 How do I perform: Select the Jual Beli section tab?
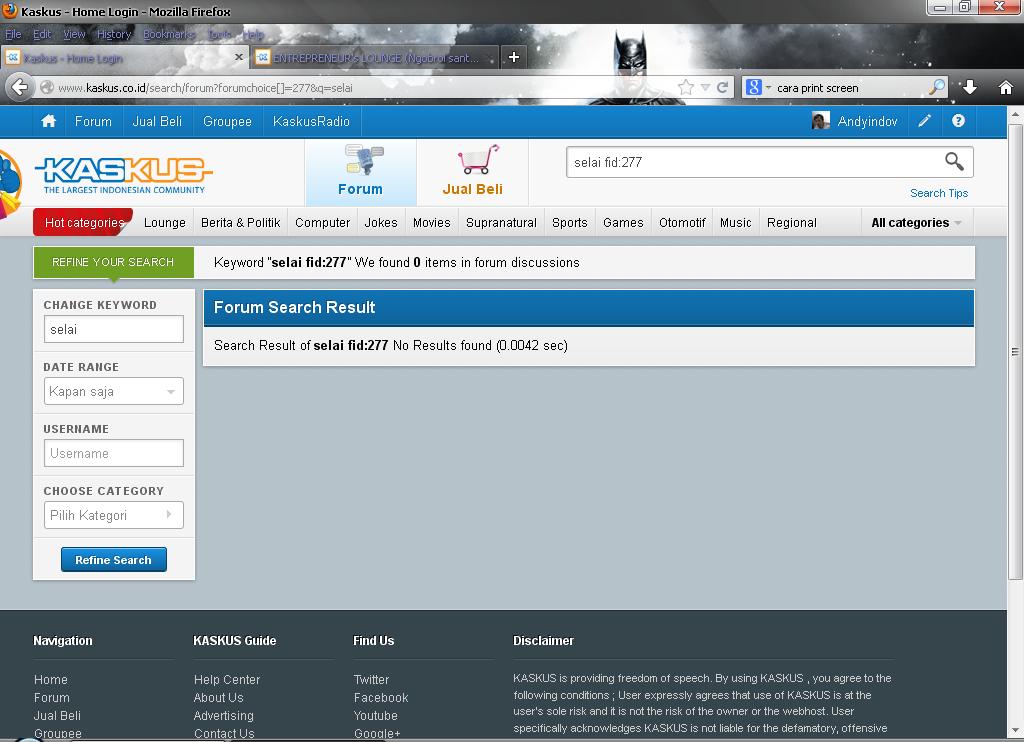coord(472,172)
